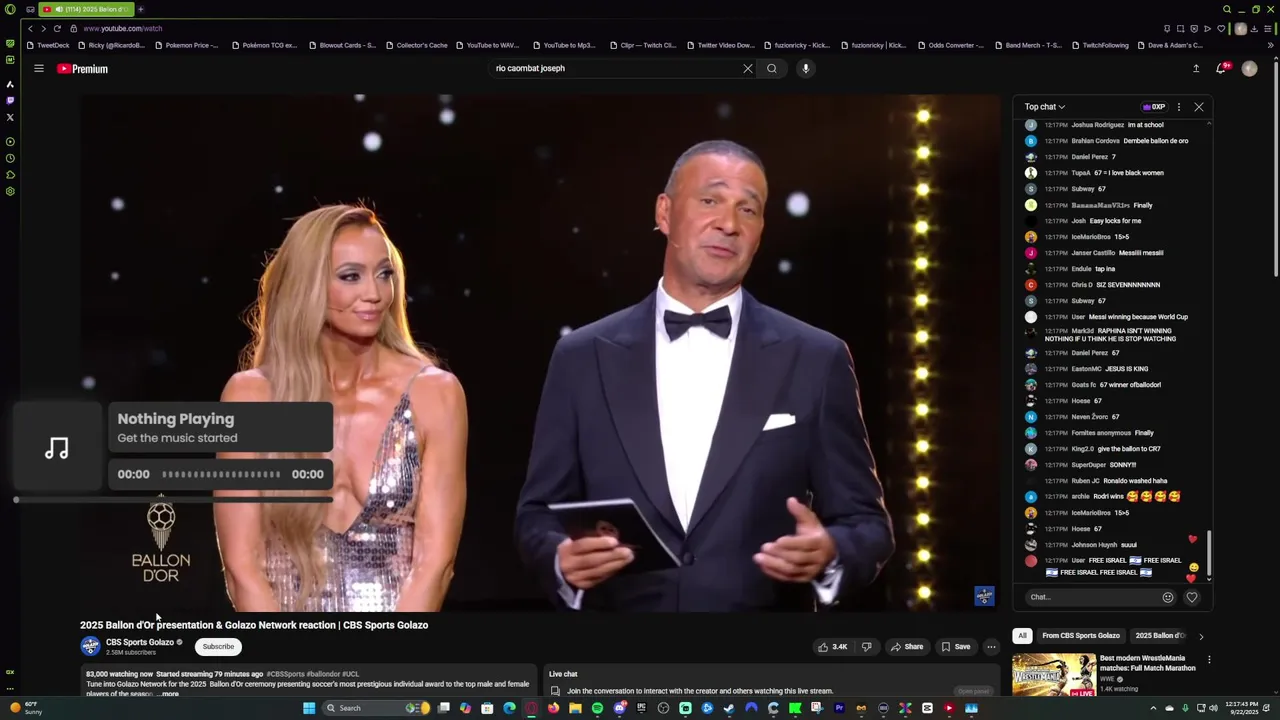Viewport: 1280px width, 720px height.
Task: Open the YouTube to WAV bookmark
Action: [487, 45]
